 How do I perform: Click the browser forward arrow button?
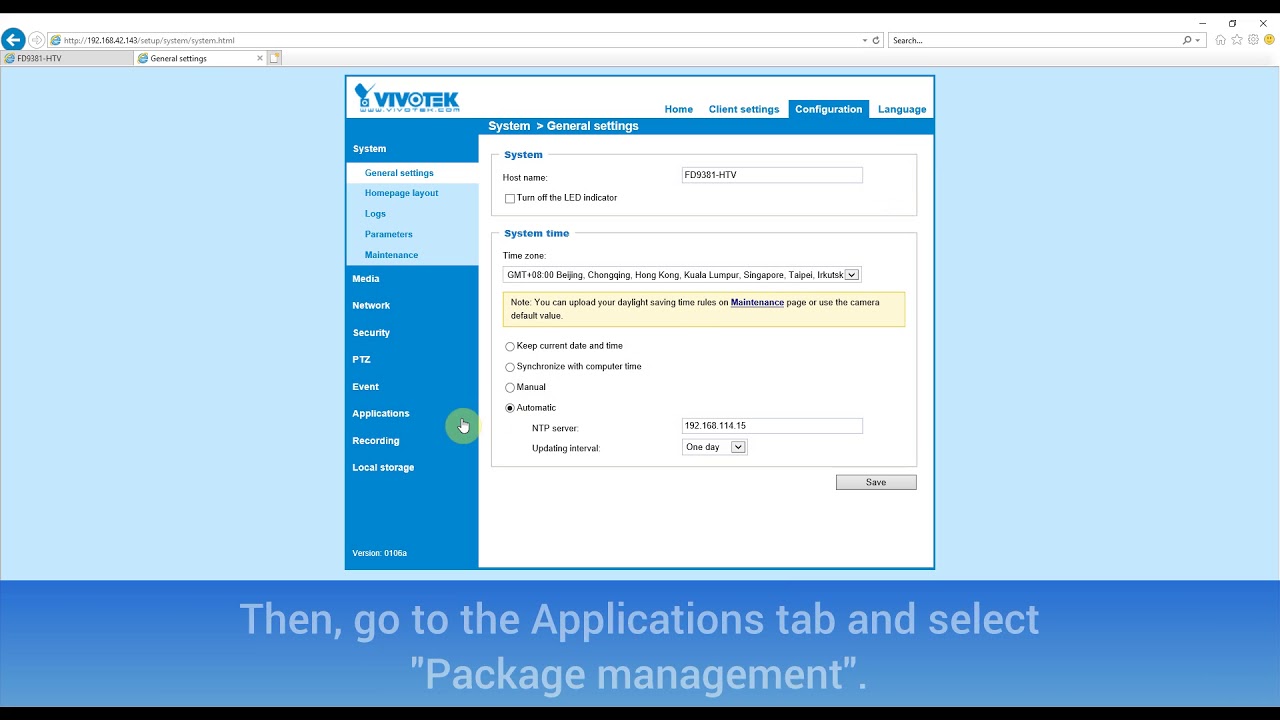pyautogui.click(x=36, y=40)
